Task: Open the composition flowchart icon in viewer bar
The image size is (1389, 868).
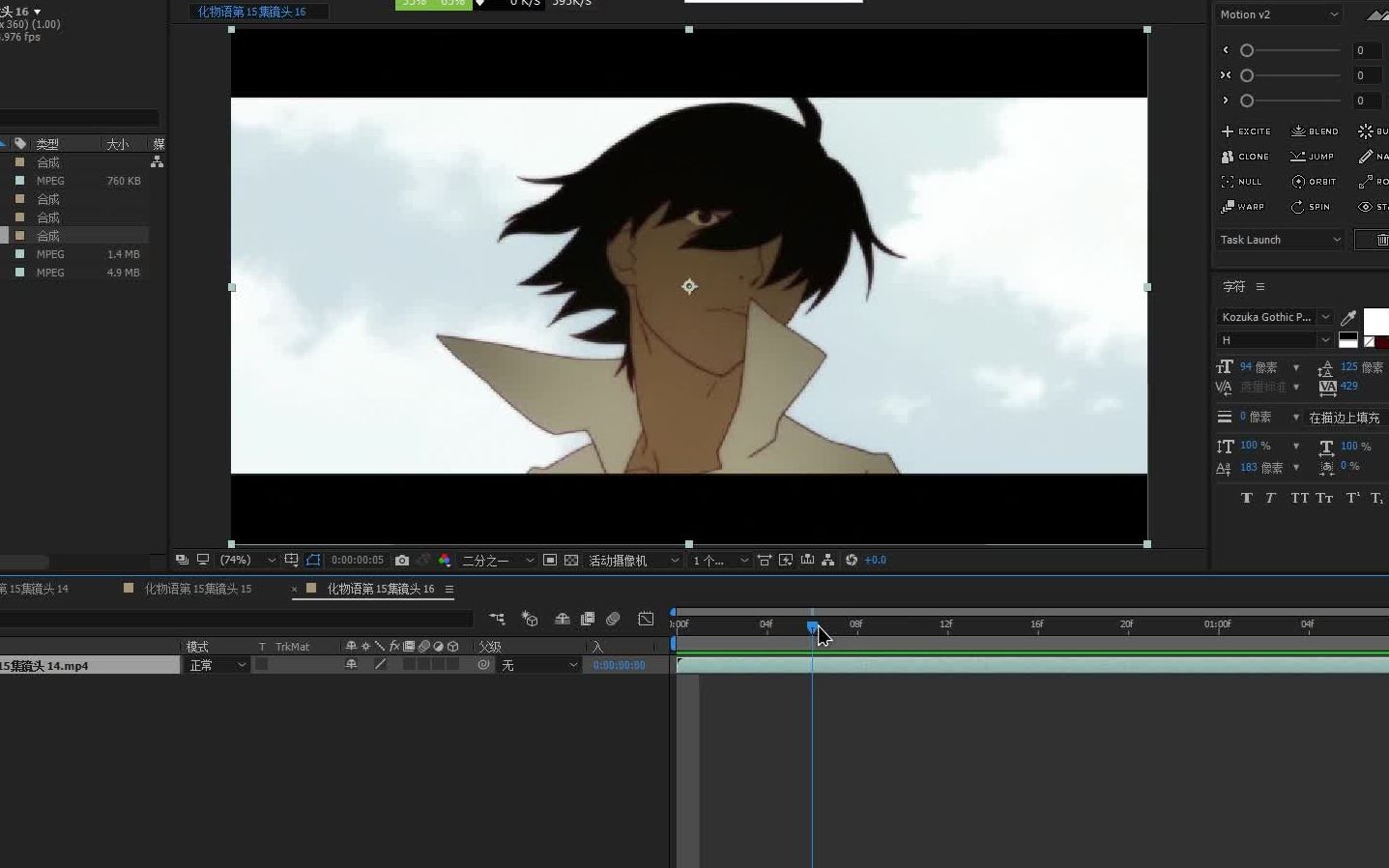Action: (828, 560)
